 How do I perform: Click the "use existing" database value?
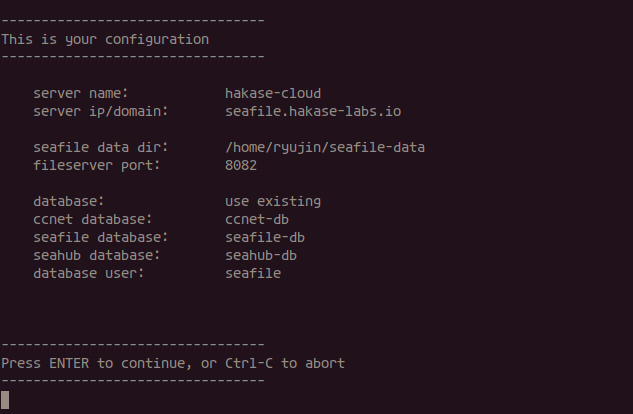coord(273,201)
